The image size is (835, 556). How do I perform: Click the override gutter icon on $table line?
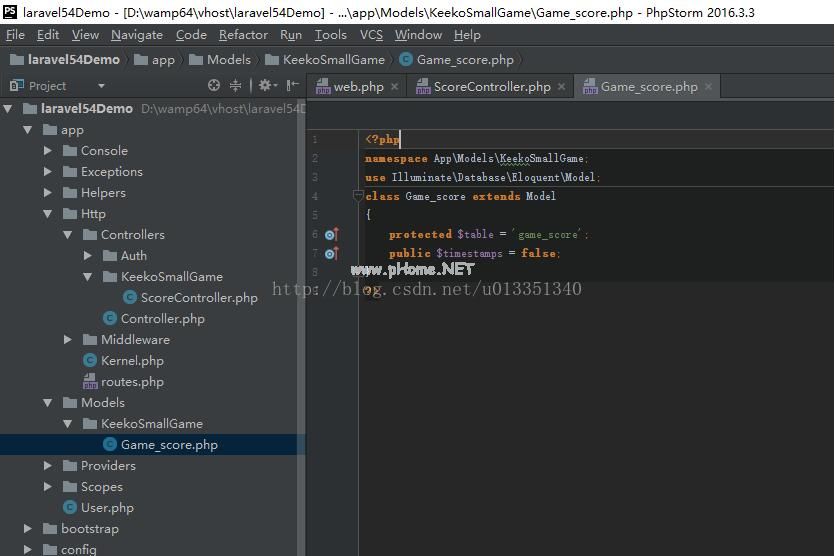pyautogui.click(x=331, y=234)
